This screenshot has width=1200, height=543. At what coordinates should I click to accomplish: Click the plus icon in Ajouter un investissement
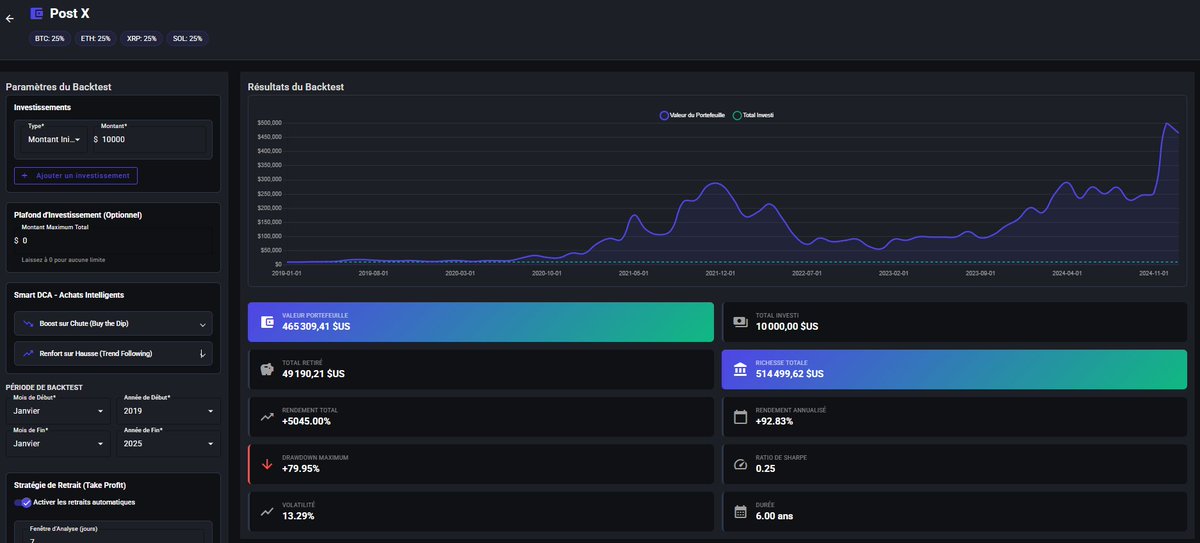tap(24, 175)
